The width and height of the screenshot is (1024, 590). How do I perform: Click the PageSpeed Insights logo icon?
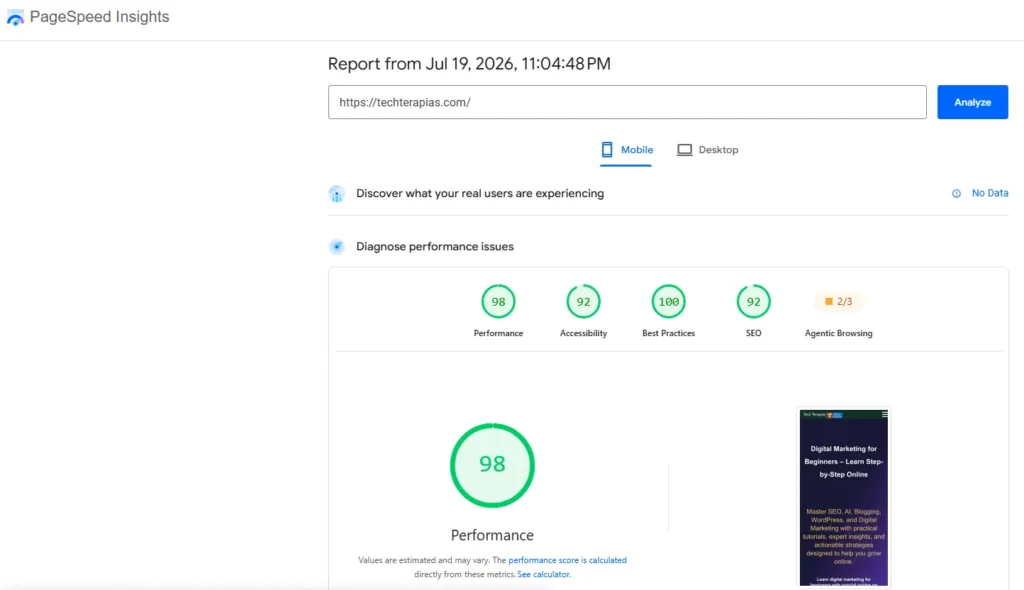(x=15, y=18)
